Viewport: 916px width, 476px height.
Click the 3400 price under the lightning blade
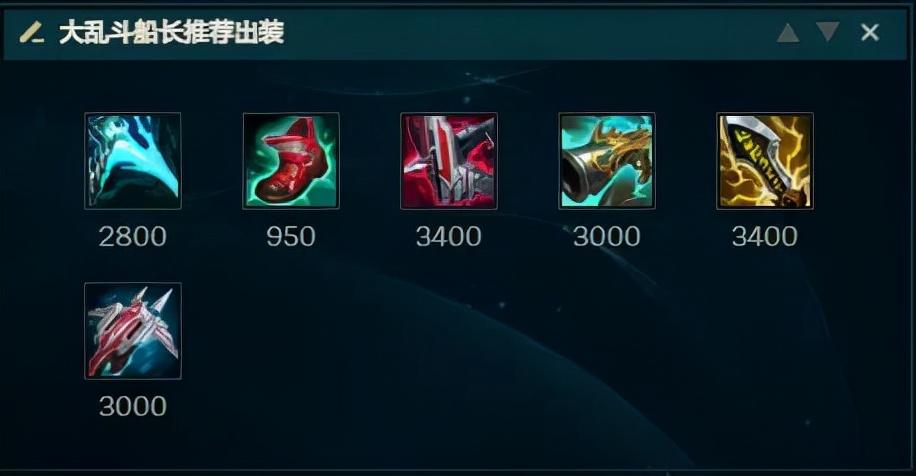click(765, 236)
